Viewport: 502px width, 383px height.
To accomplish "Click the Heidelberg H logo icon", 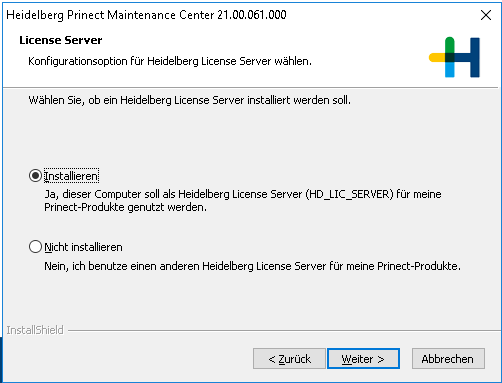I will [x=454, y=57].
